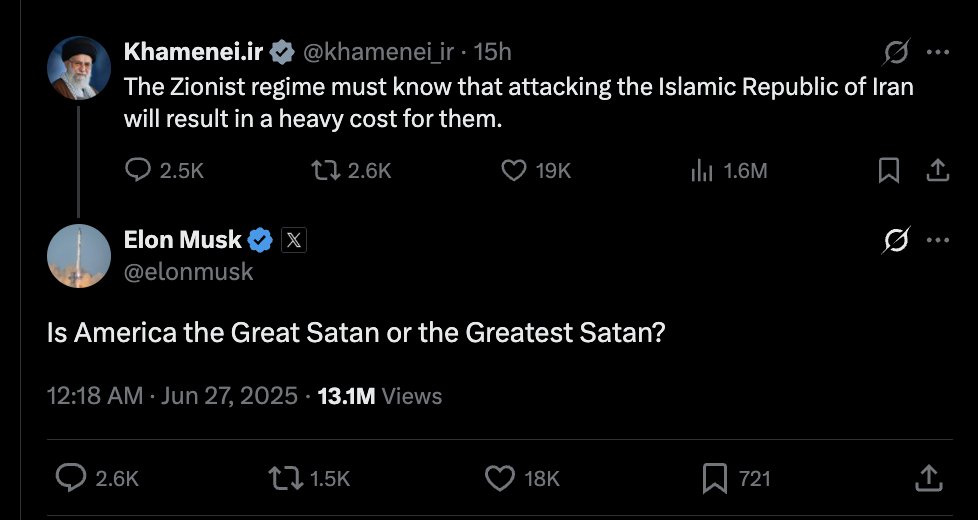978x520 pixels.
Task: Repost Elon Musk's tweet
Action: click(287, 479)
